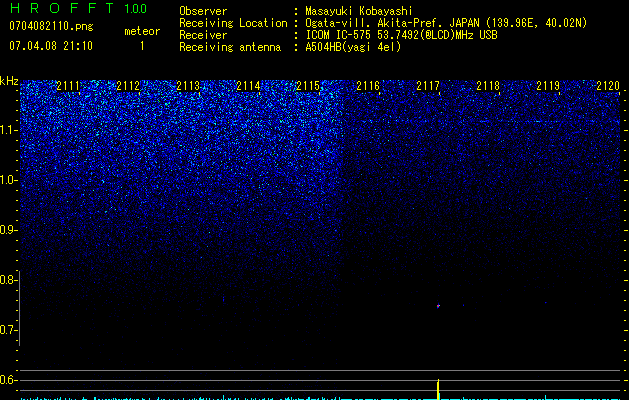Click the meteor count label

142,31
